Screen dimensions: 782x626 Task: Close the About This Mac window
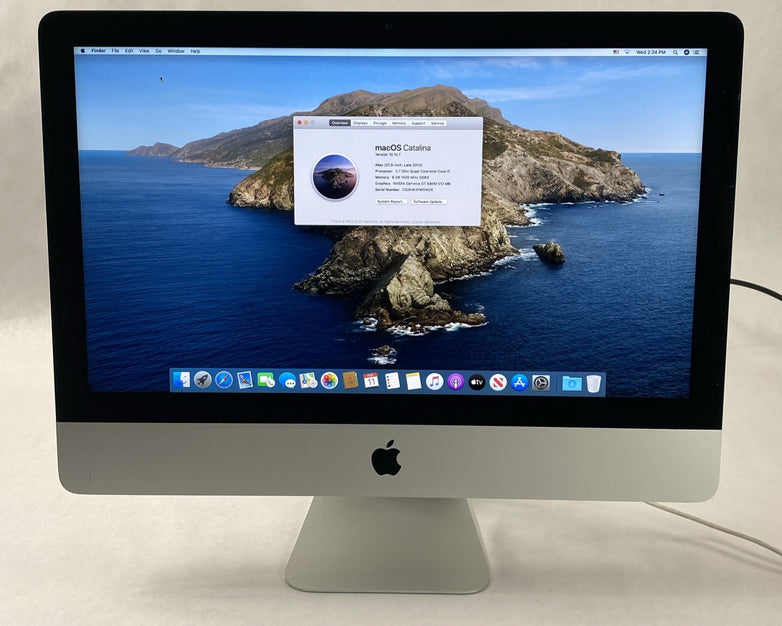(x=299, y=122)
